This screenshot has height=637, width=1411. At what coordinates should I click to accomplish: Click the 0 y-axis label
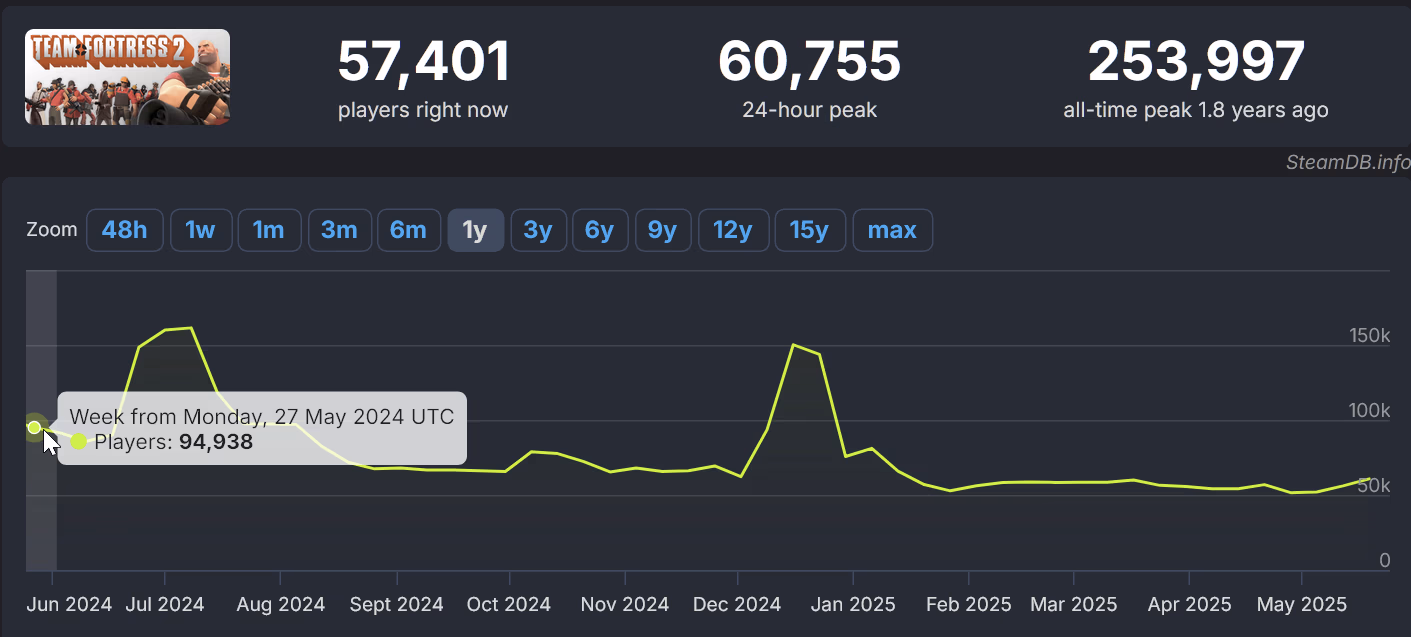point(1385,560)
